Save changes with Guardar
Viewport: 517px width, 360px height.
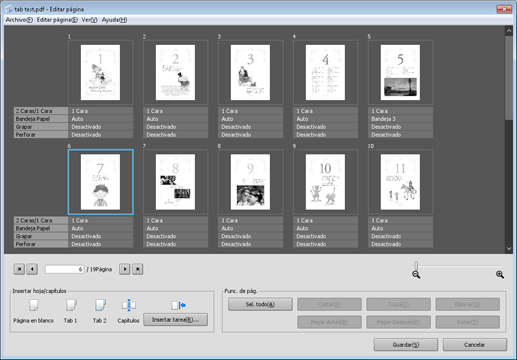pos(406,345)
